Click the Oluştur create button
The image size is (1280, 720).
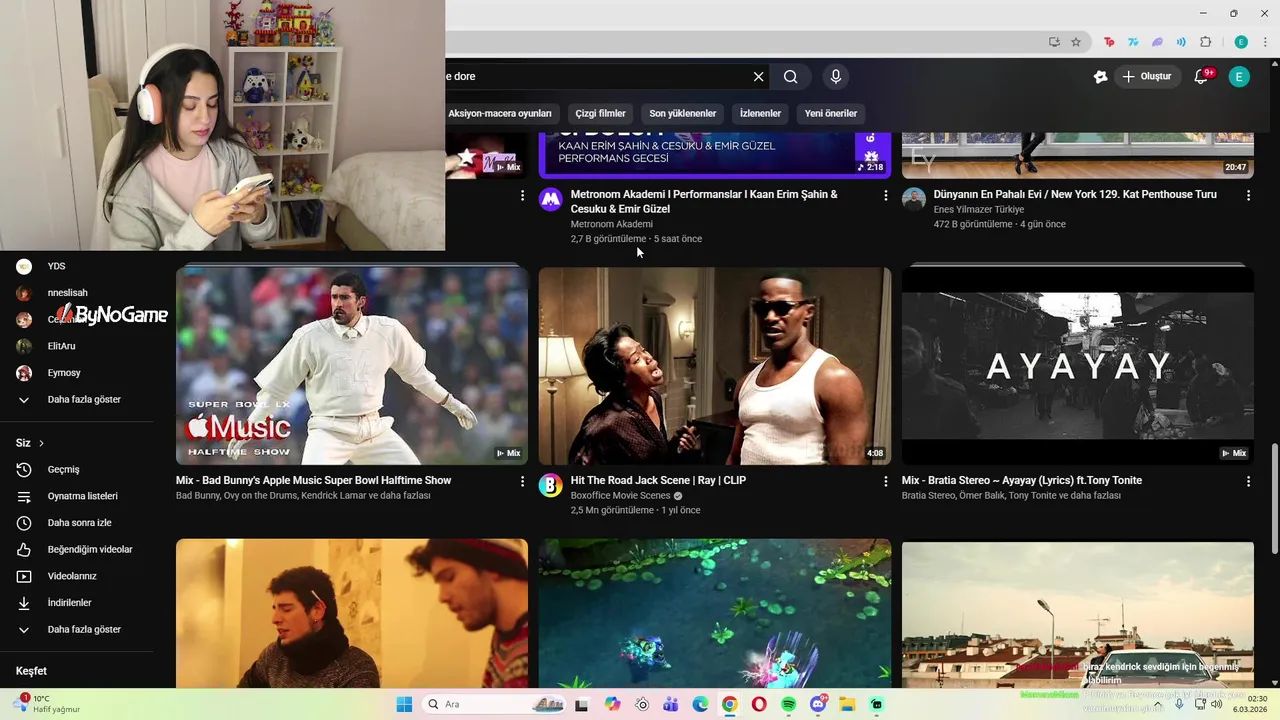click(1148, 77)
